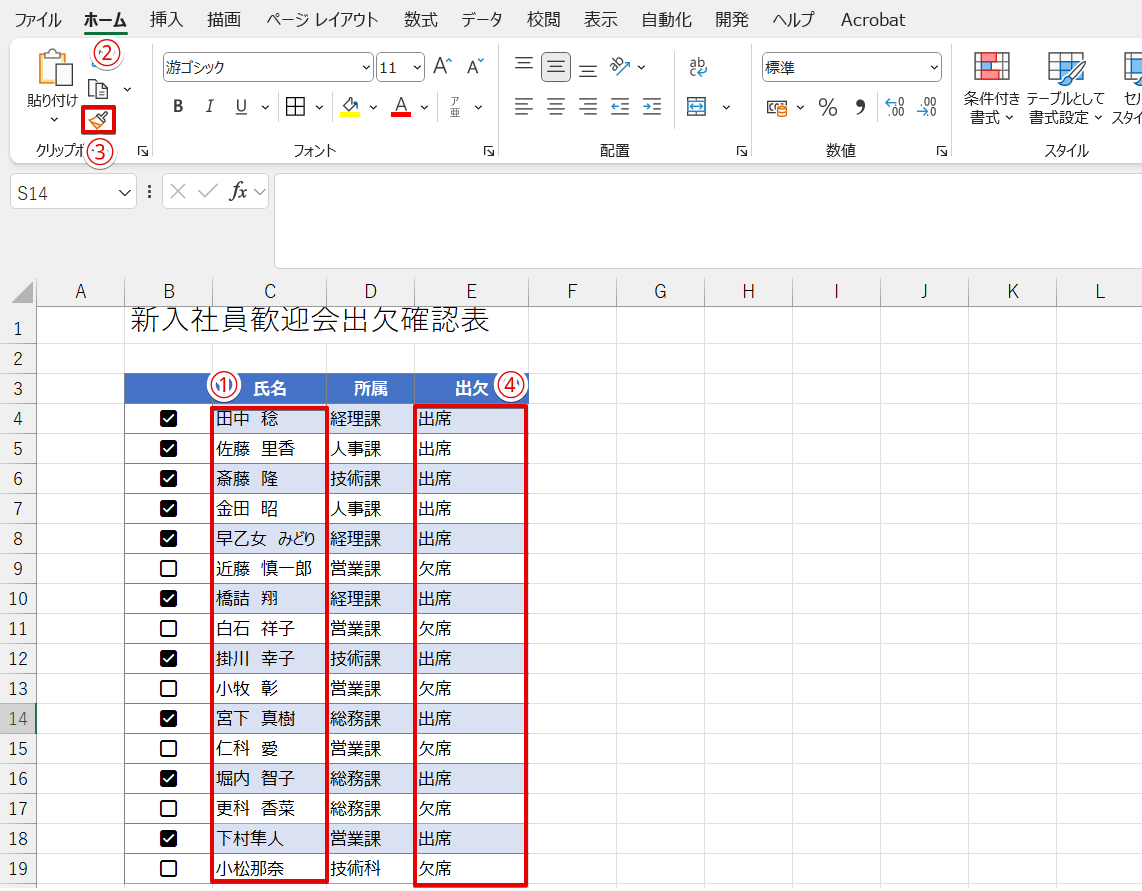
Task: Click the percent style icon
Action: [828, 107]
